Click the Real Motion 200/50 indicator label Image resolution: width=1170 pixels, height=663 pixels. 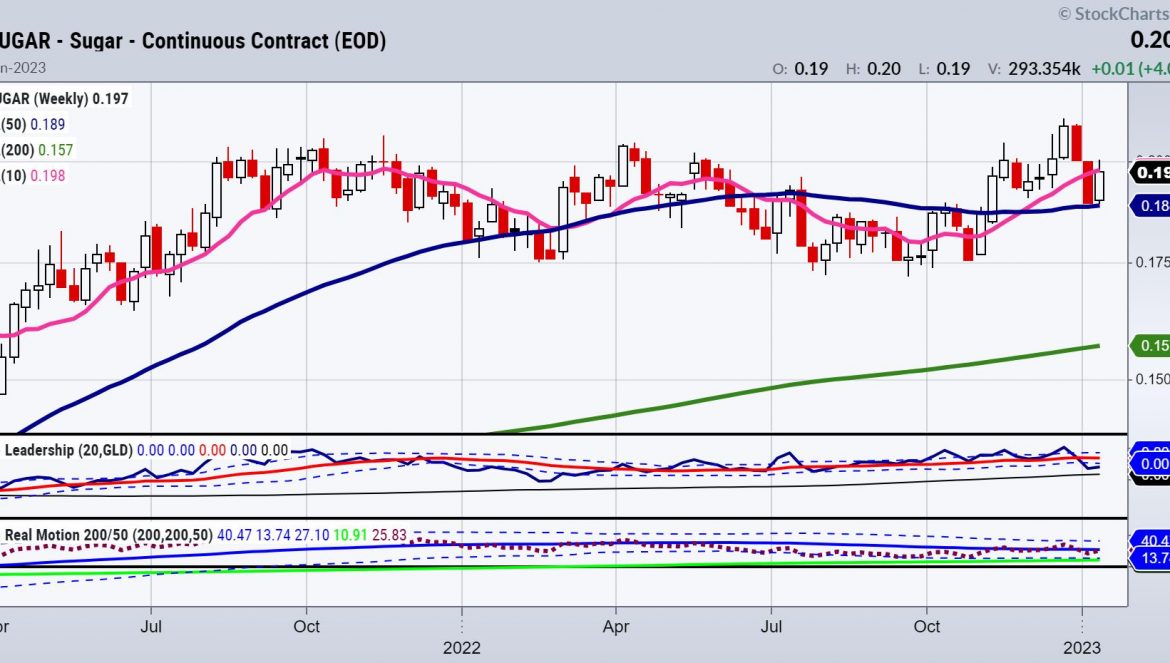109,535
